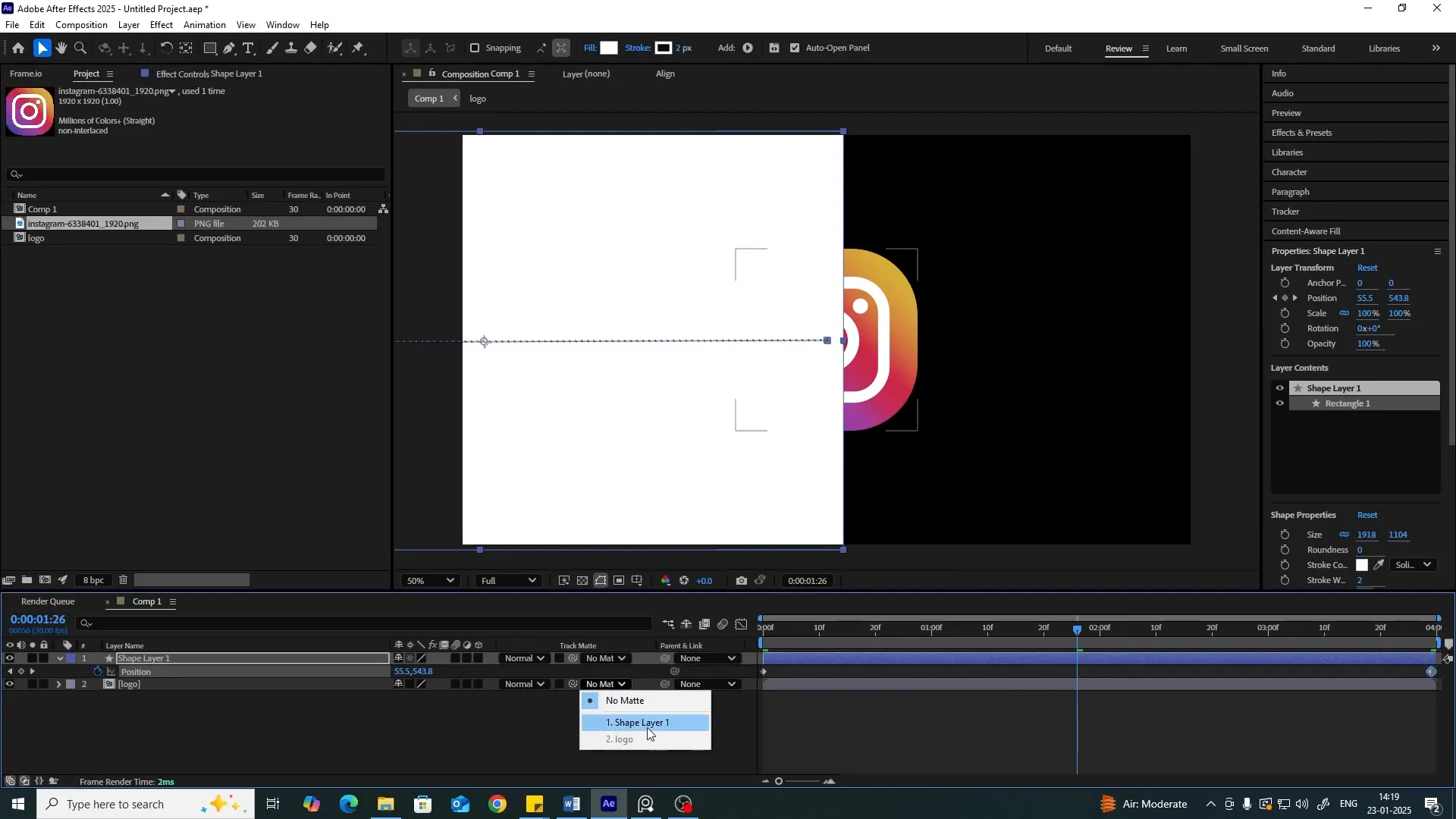Toggle Shape Layer 1 visibility in Layer Contents
Screen dimensions: 1456x819
click(x=1280, y=388)
